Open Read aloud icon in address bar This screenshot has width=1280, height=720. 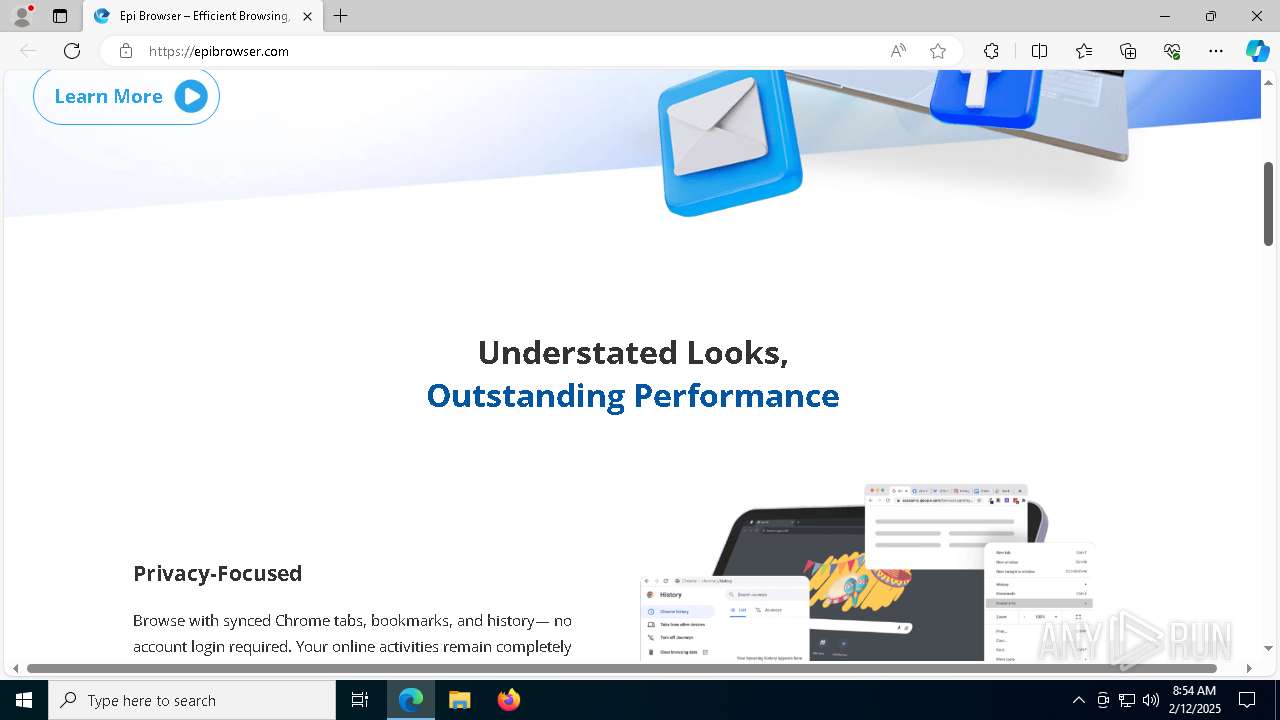click(x=898, y=51)
